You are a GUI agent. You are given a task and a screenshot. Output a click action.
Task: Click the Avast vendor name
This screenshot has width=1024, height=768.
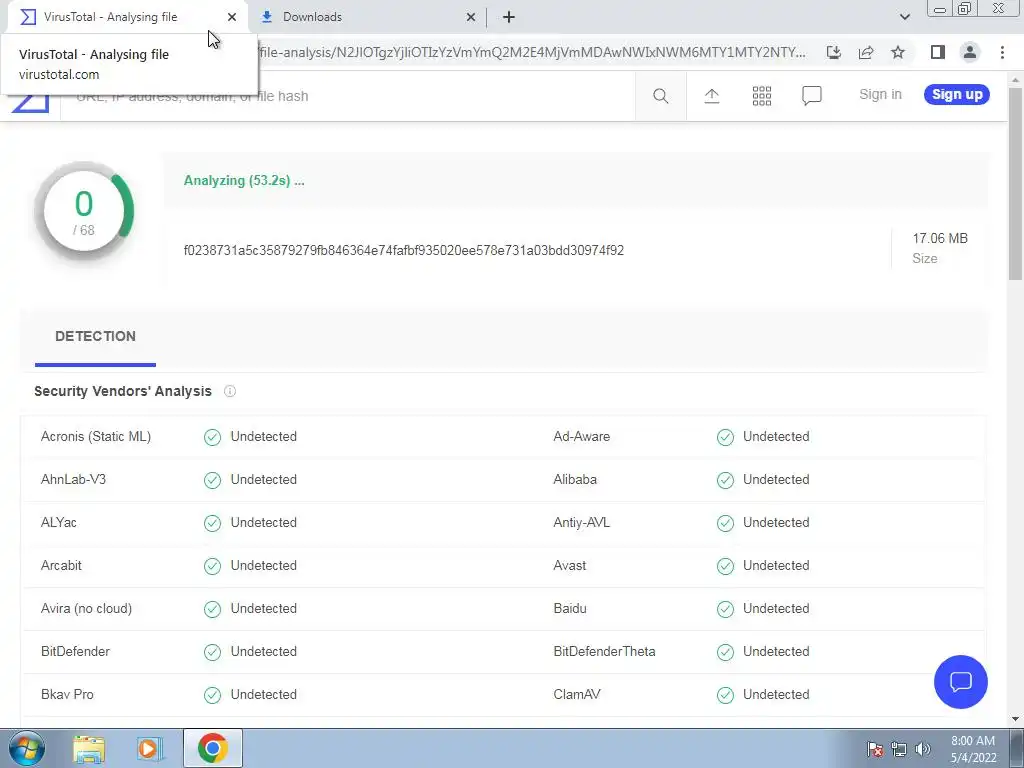point(569,566)
